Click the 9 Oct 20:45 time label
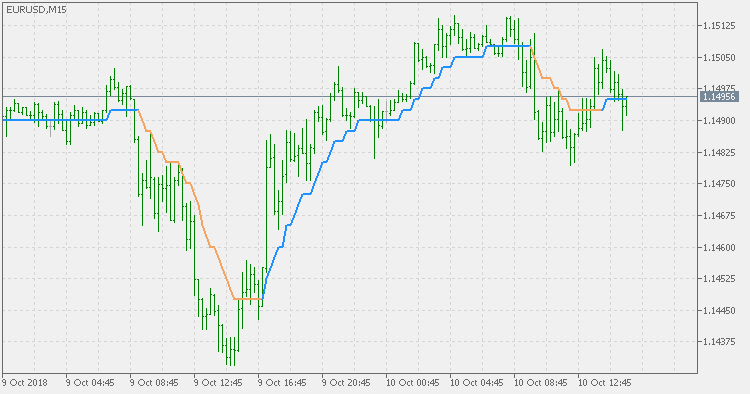The image size is (750, 394). (x=346, y=383)
